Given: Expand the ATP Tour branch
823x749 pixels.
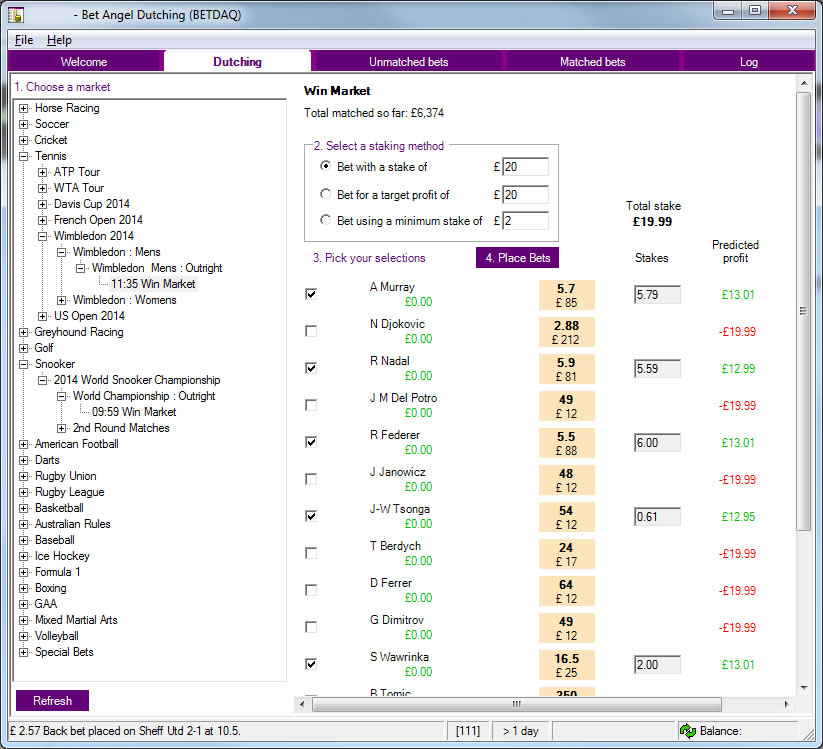Looking at the screenshot, I should pyautogui.click(x=43, y=172).
